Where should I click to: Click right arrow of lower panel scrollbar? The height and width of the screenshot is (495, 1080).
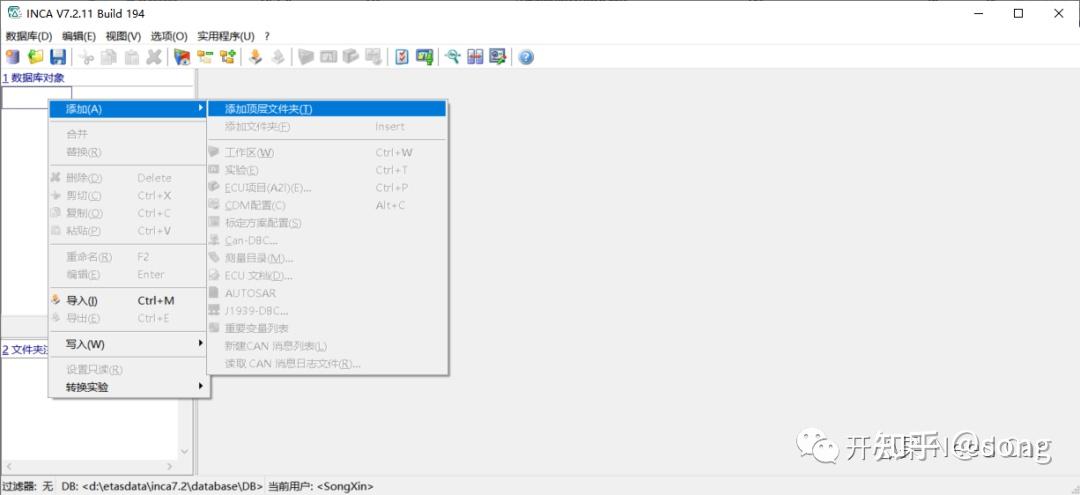click(x=169, y=466)
